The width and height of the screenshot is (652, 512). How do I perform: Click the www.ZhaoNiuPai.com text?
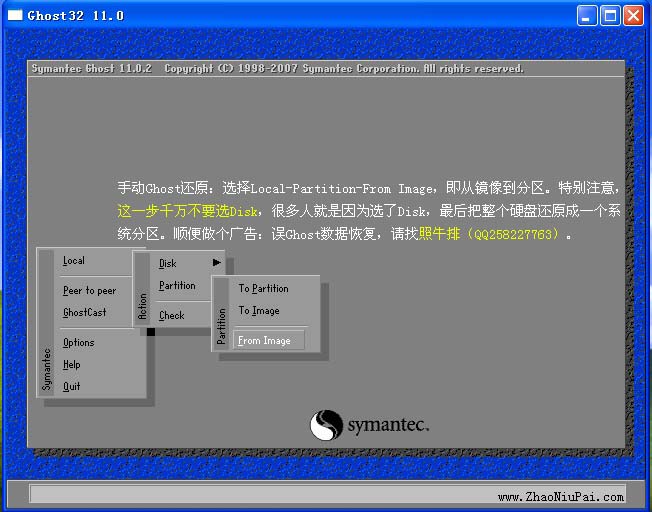[x=561, y=497]
